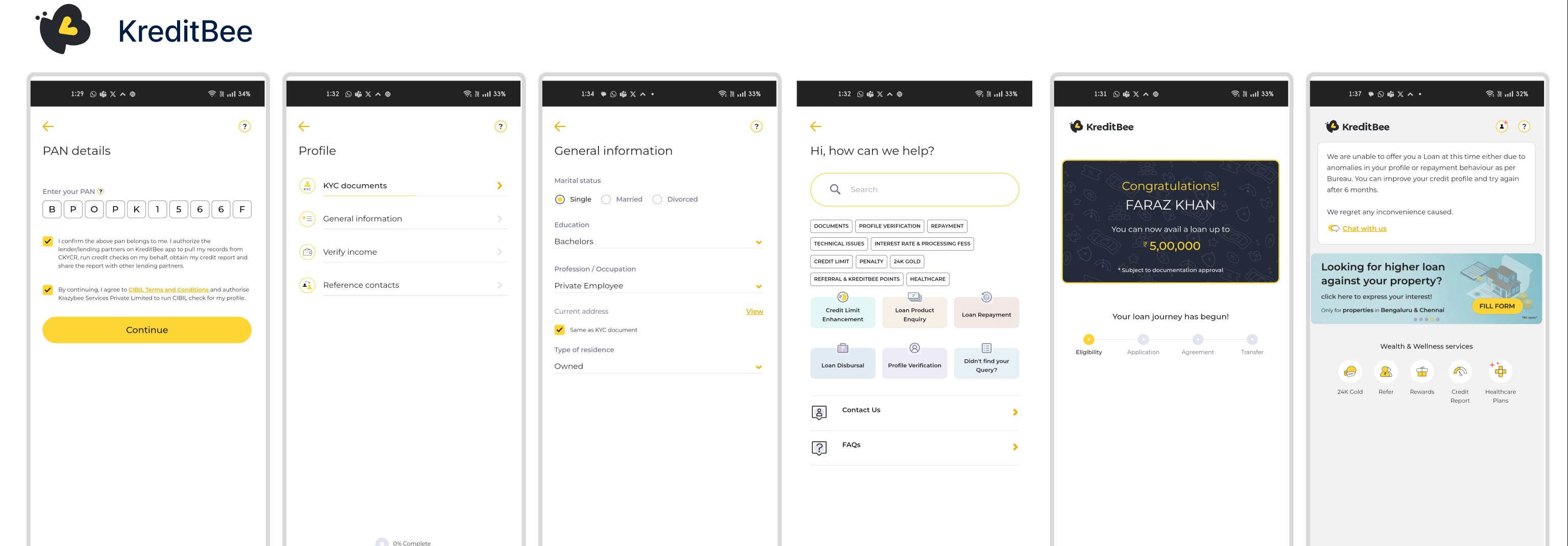This screenshot has width=1568, height=546.
Task: Tap the first PAN character box B
Action: point(52,209)
